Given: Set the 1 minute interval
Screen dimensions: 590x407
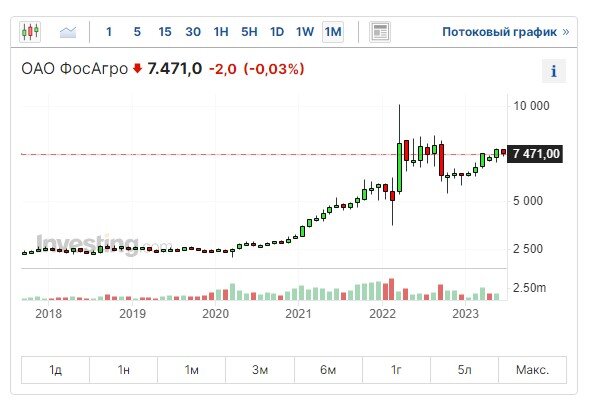Looking at the screenshot, I should (109, 32).
